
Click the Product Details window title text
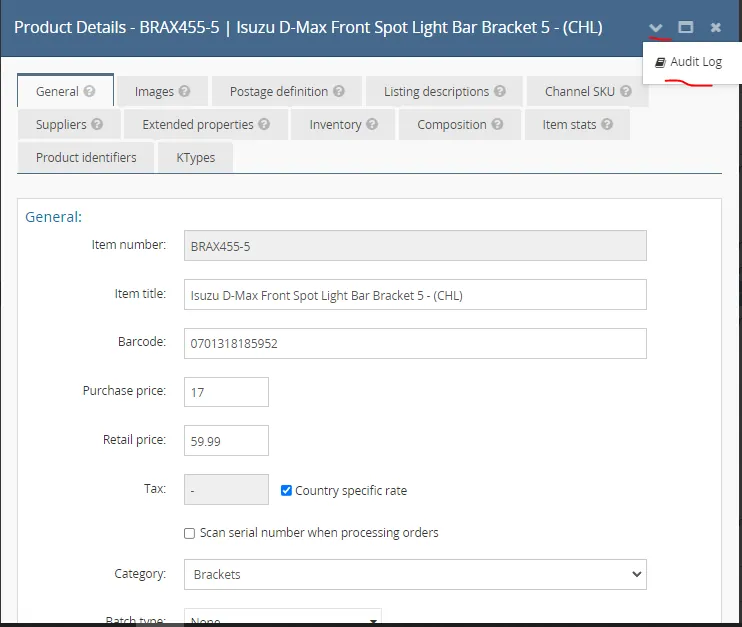(x=308, y=27)
